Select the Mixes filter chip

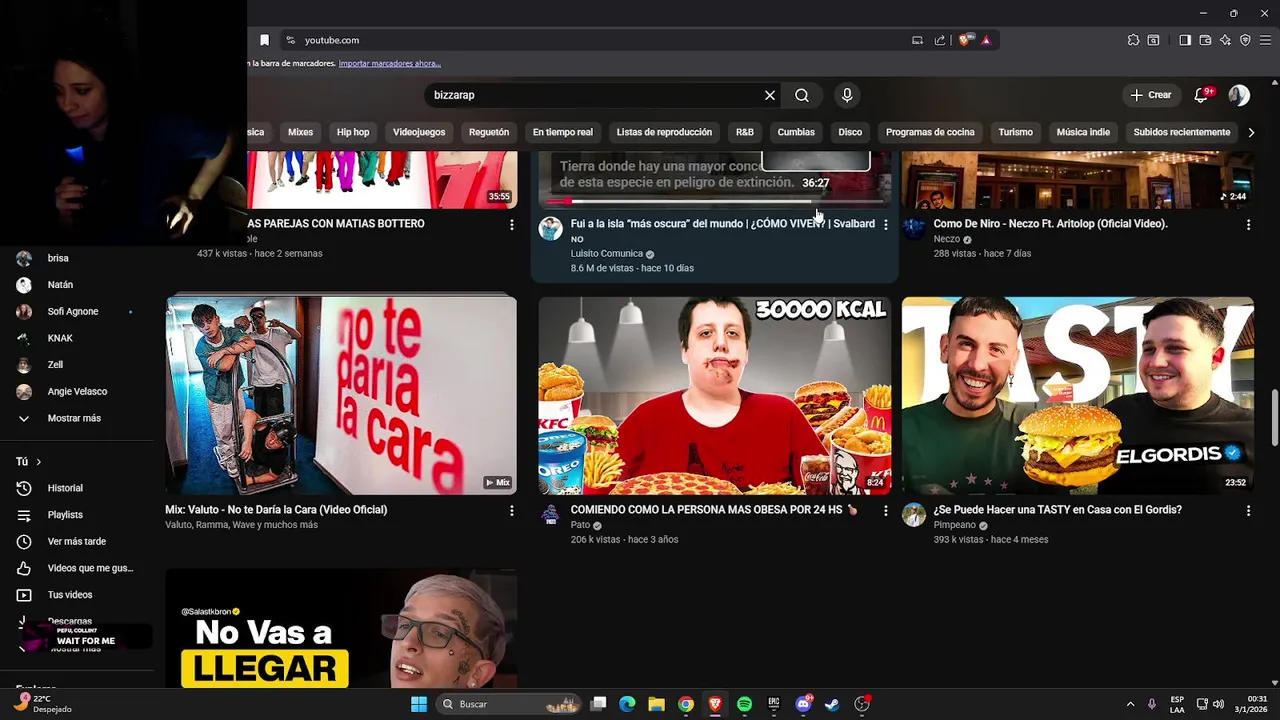[300, 132]
